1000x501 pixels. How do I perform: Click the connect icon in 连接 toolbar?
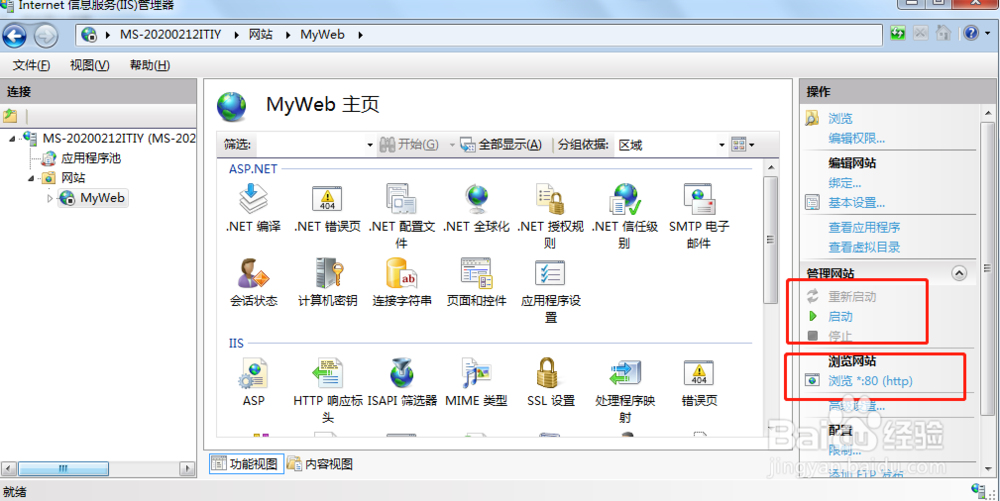[x=10, y=116]
